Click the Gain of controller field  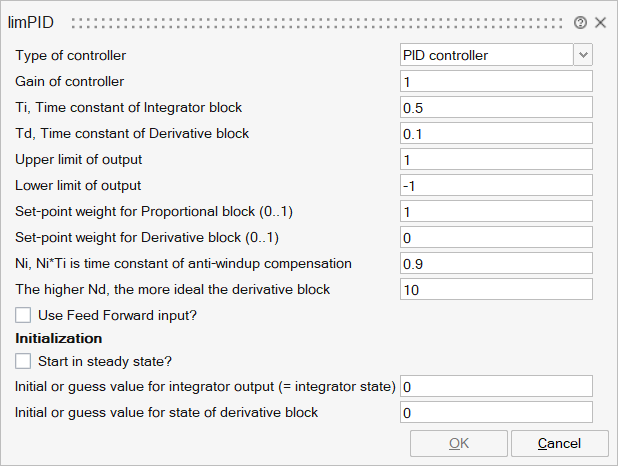[496, 82]
